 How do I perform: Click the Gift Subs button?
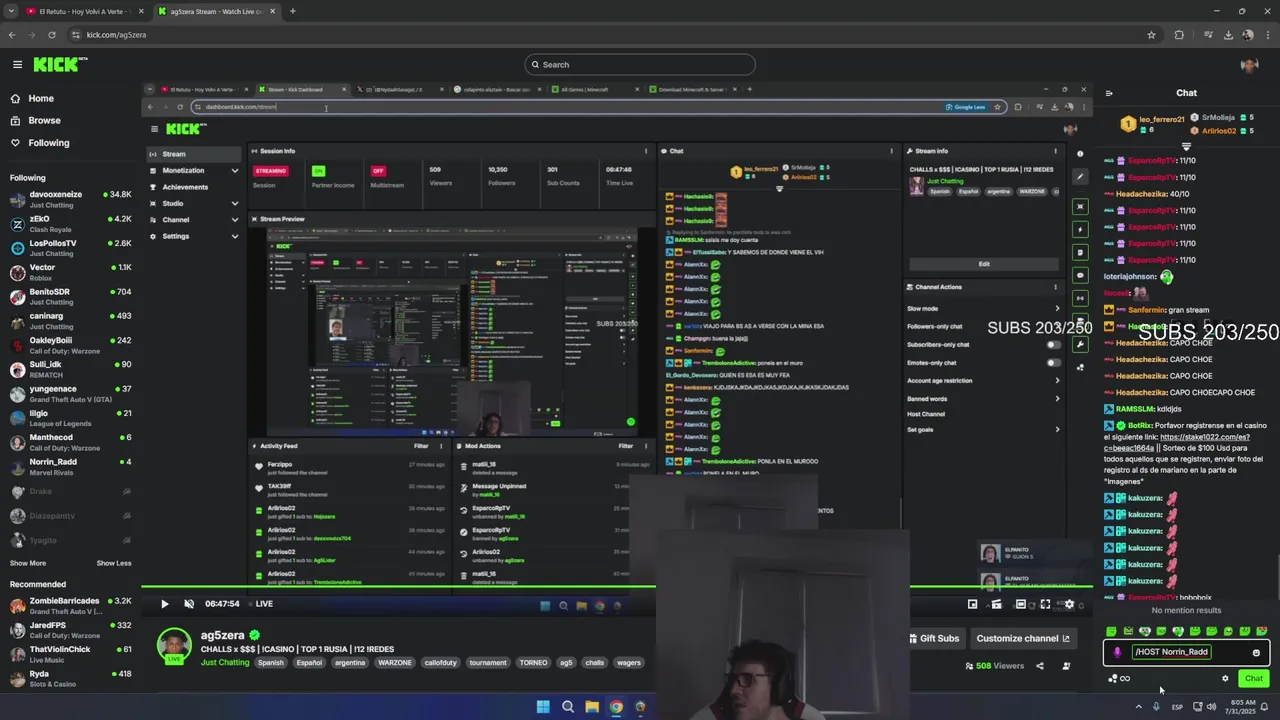934,638
